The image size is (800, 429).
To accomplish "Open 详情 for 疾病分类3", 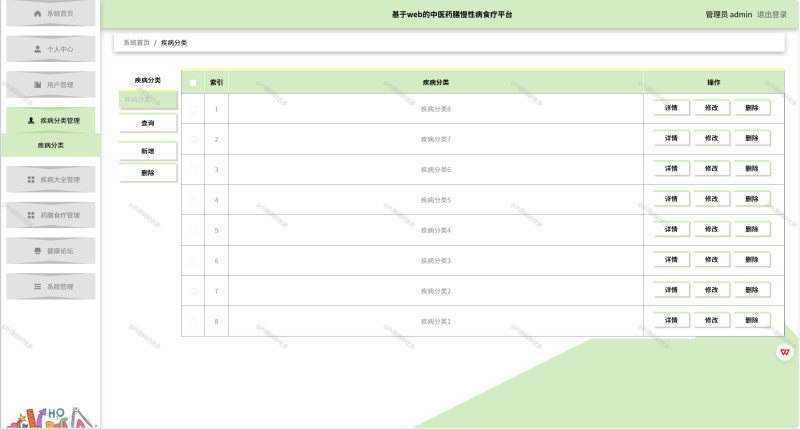I will 671,260.
